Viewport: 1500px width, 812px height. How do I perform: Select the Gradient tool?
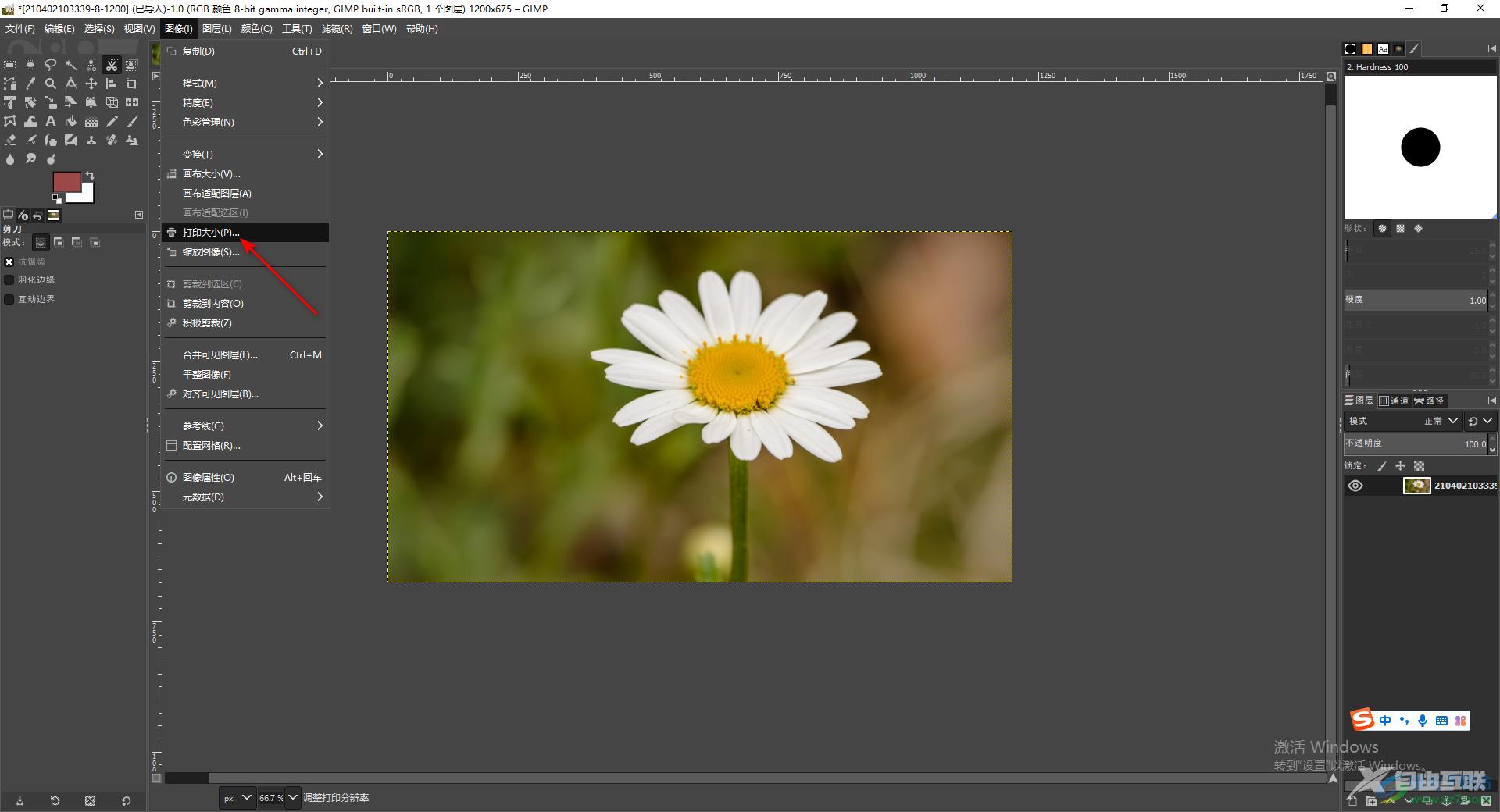[x=91, y=121]
